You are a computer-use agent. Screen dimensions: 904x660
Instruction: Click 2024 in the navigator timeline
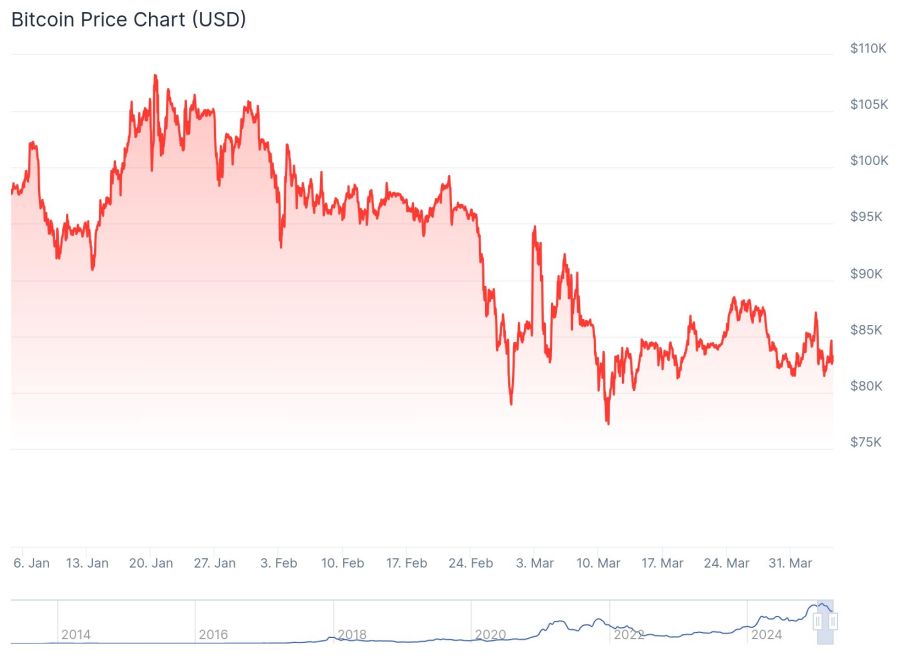point(766,634)
